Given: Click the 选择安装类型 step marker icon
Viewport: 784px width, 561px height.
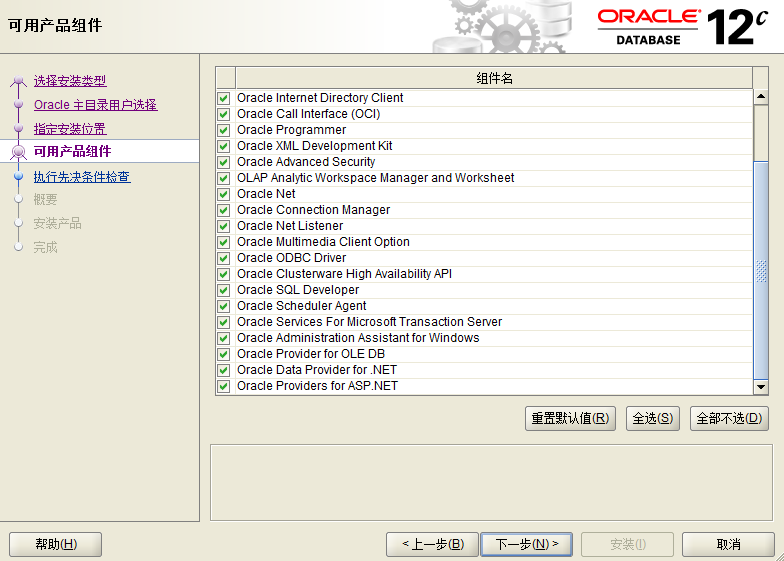Looking at the screenshot, I should point(18,81).
